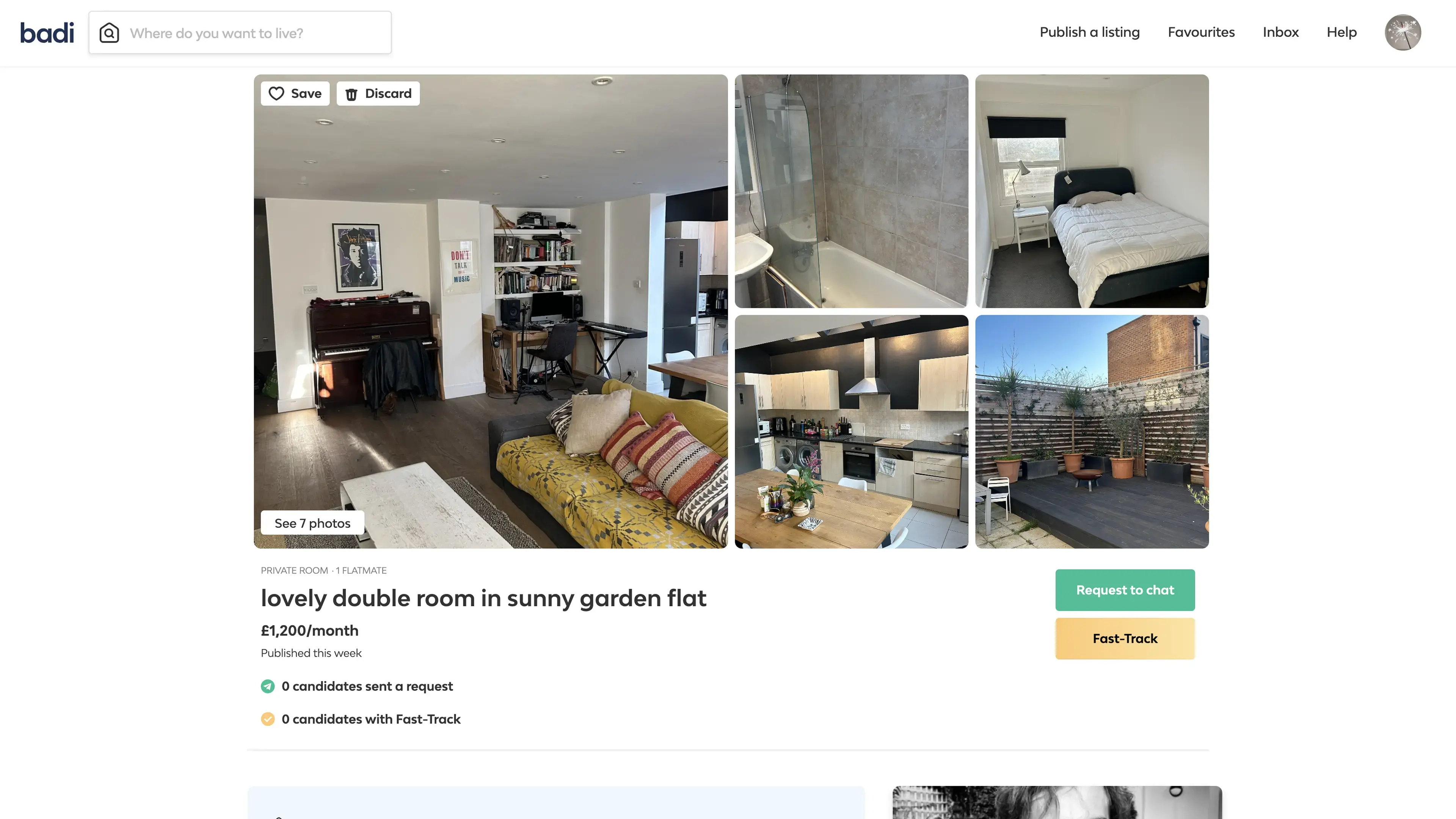
Task: Click the heart icon on Save
Action: 276,93
